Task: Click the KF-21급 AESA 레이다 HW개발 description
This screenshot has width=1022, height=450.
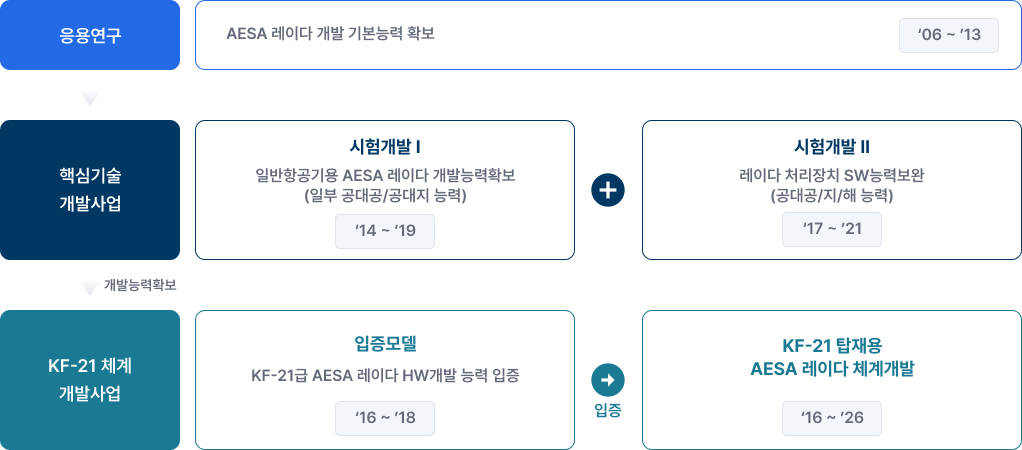Action: pyautogui.click(x=385, y=376)
